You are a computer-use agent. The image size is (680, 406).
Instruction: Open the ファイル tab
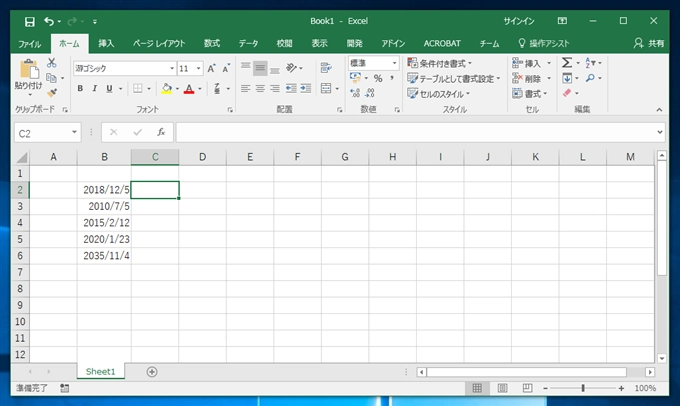29,43
